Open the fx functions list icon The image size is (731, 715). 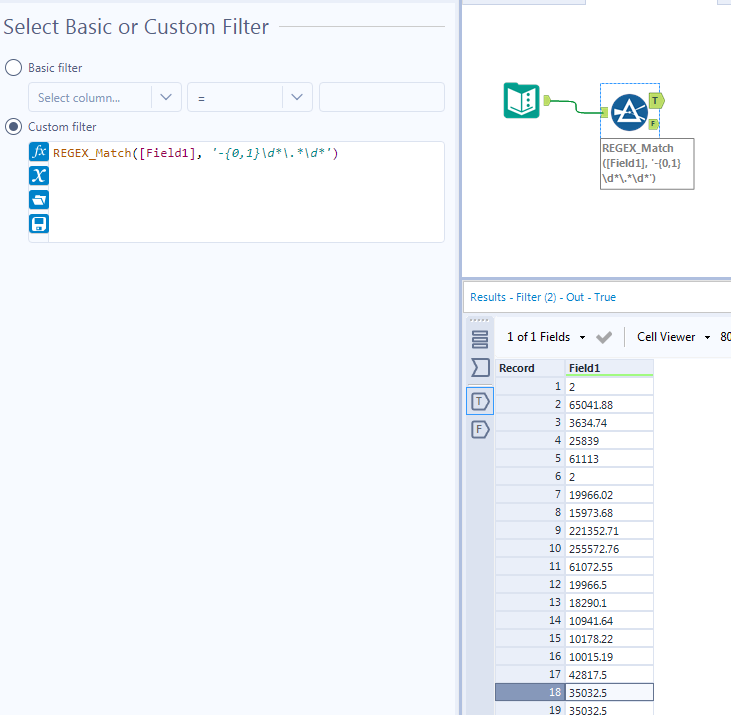coord(39,152)
